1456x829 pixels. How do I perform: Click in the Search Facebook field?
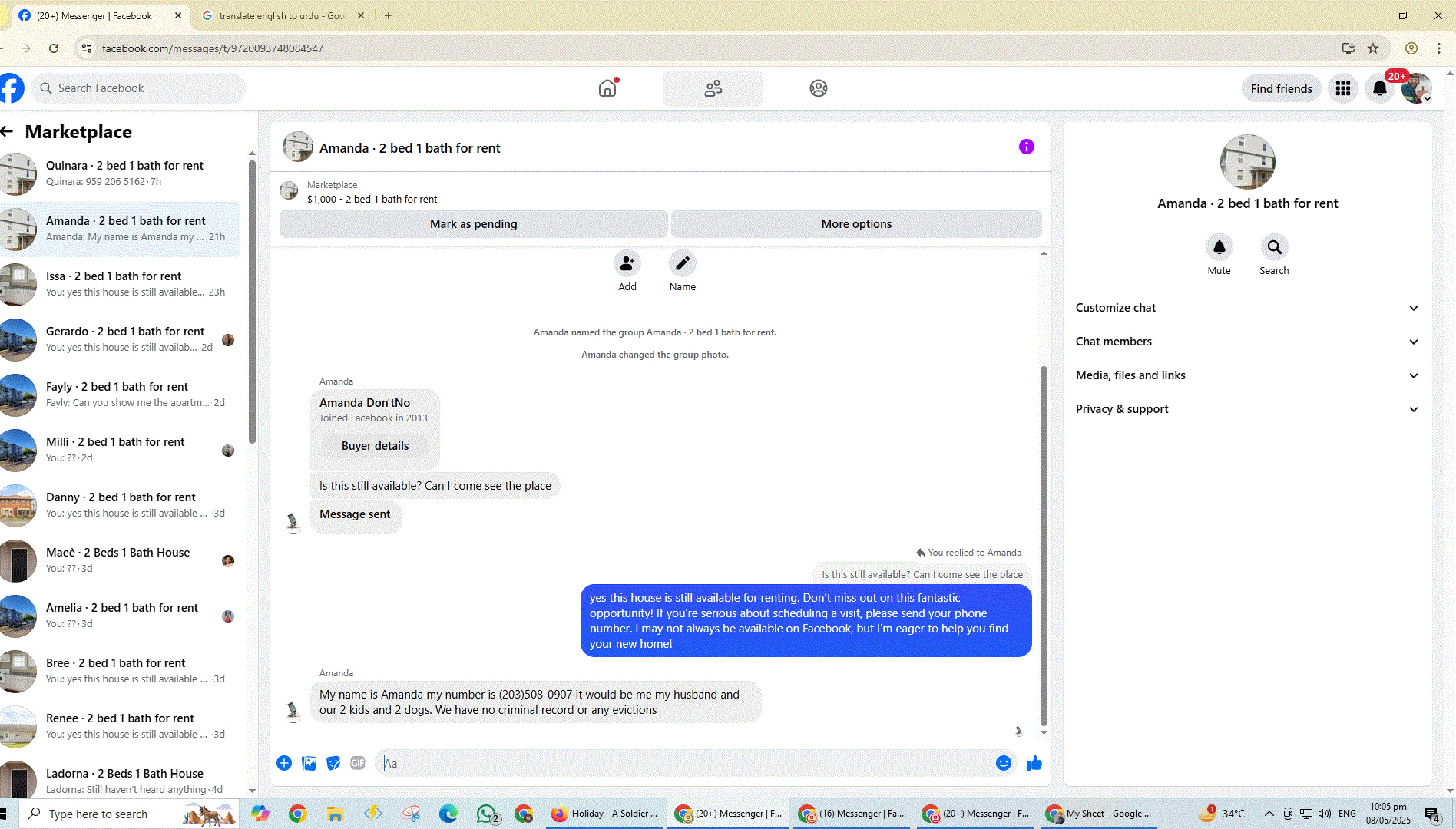coord(138,88)
